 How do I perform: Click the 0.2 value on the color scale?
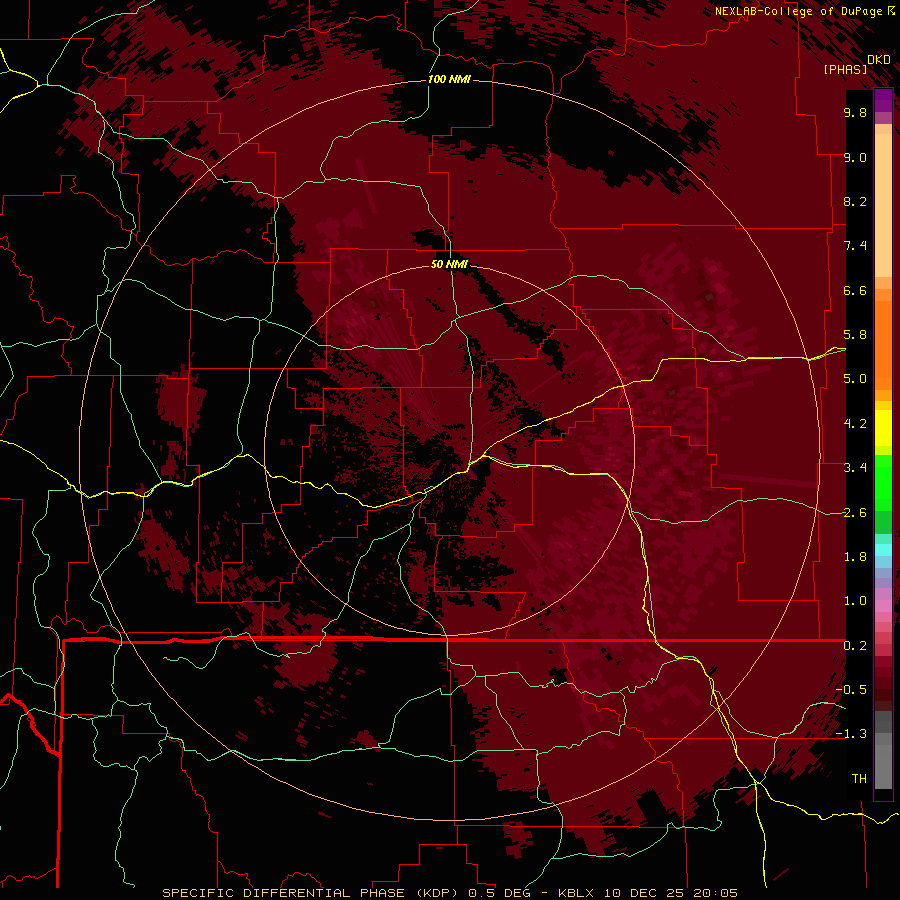click(855, 646)
